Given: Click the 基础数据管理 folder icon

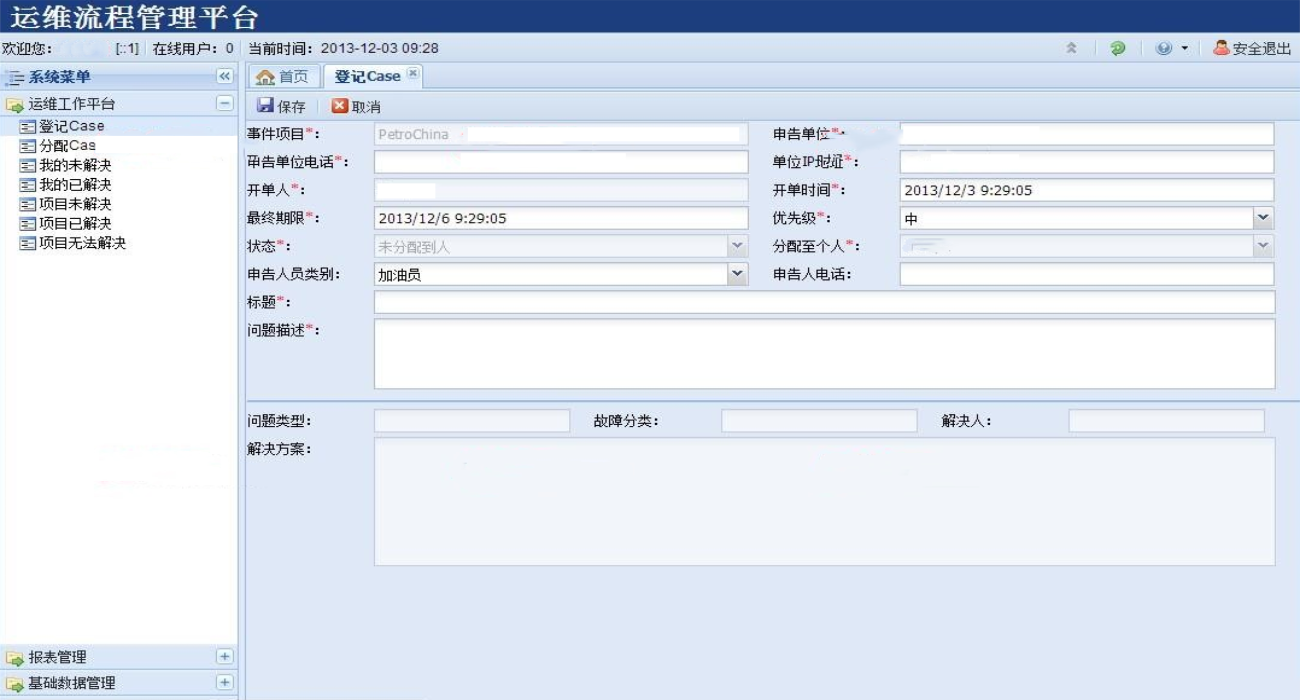Looking at the screenshot, I should (15, 684).
